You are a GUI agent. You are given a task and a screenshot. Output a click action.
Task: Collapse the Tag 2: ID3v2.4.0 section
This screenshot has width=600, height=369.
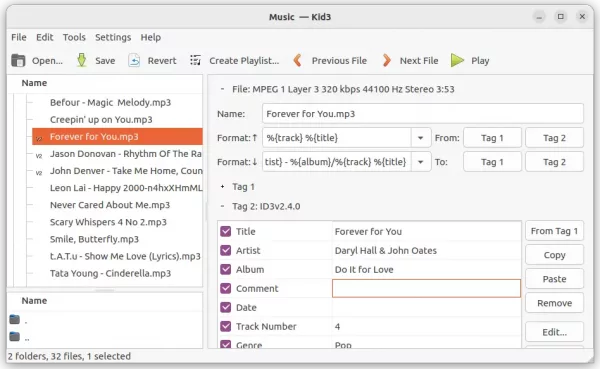pyautogui.click(x=222, y=206)
